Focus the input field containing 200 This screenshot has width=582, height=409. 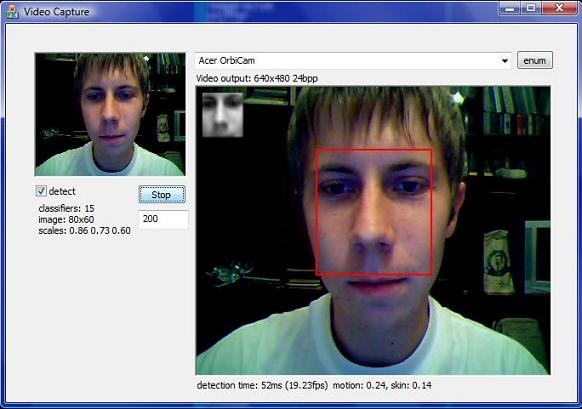[163, 219]
